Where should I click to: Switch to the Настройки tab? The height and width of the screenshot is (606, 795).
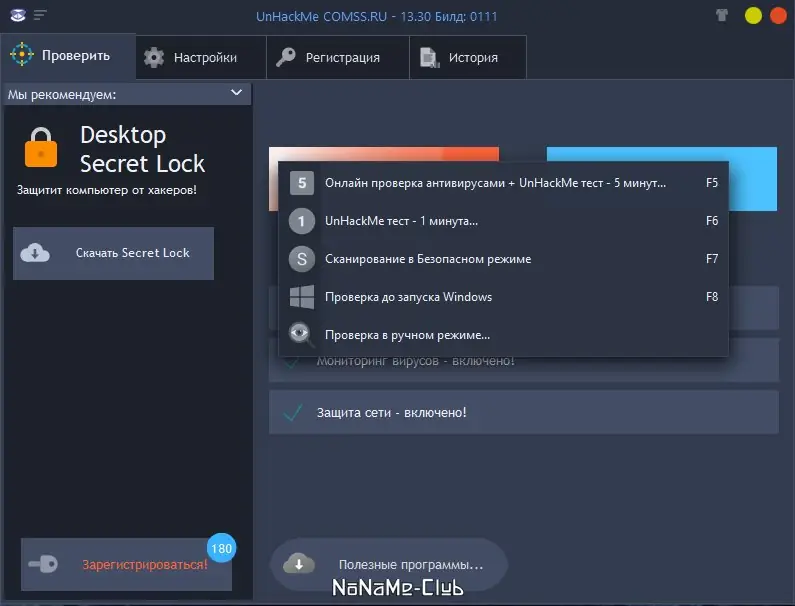(x=201, y=57)
